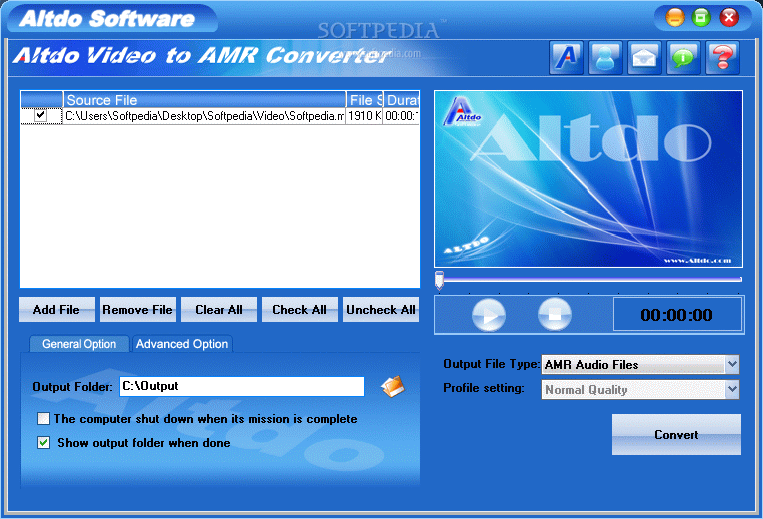The image size is (763, 519).
Task: Maximize the window with the green button
Action: coord(701,18)
